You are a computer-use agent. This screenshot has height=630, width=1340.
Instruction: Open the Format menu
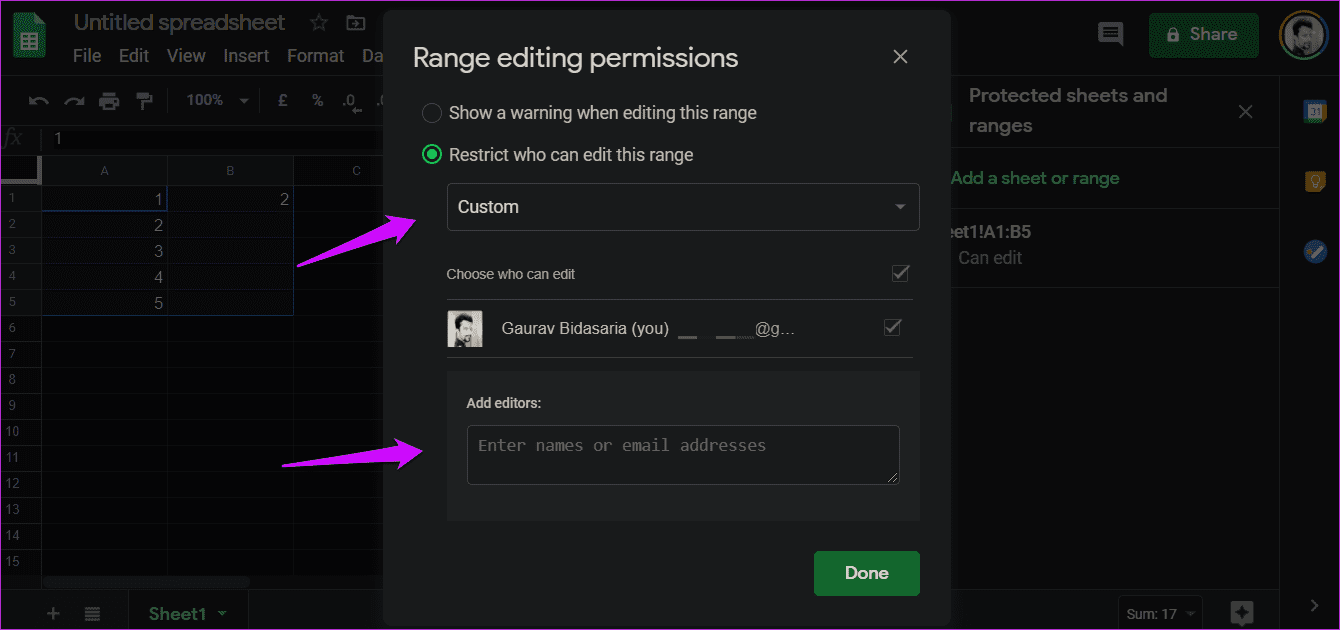316,56
